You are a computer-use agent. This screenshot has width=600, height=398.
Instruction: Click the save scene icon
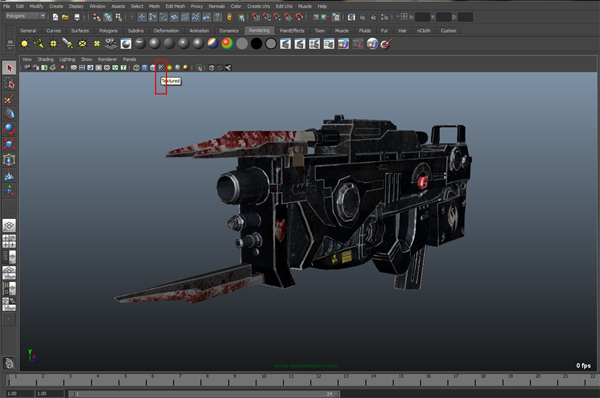point(77,17)
